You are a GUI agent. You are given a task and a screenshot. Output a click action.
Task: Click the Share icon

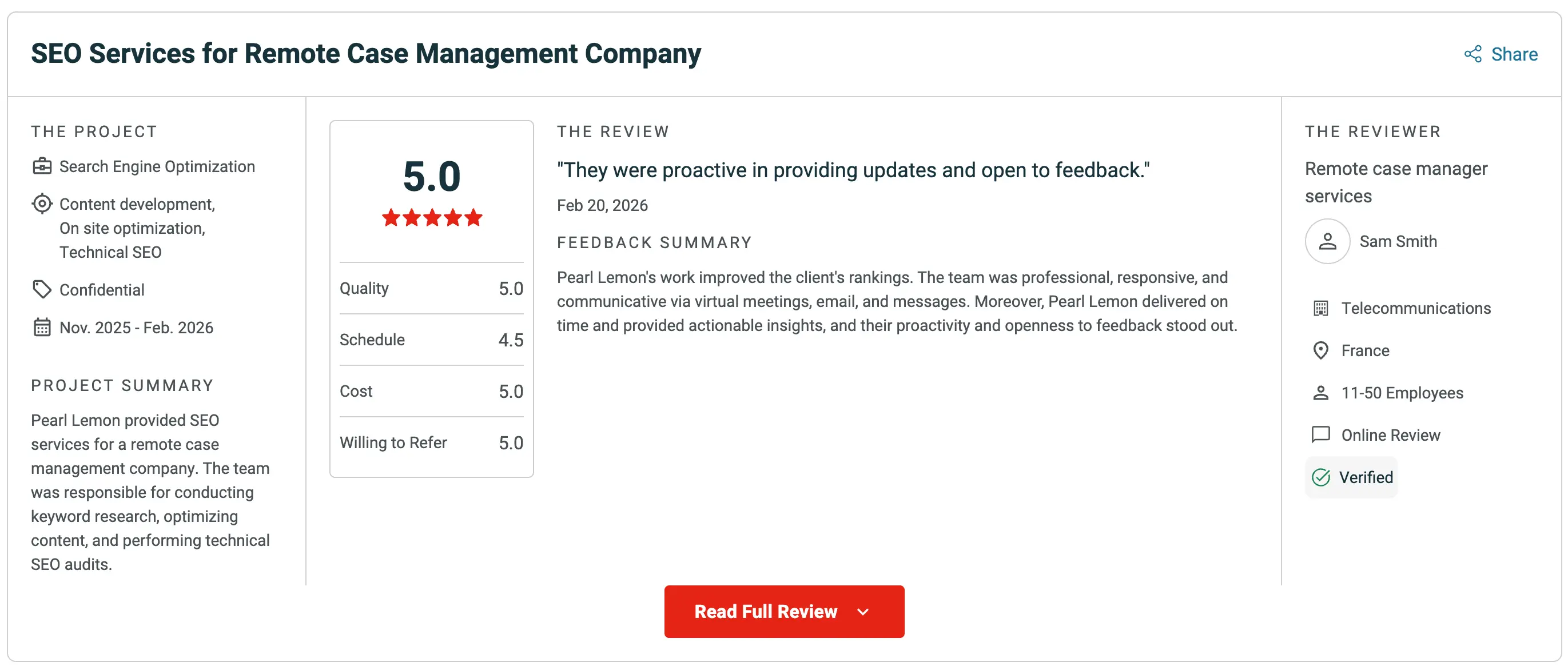pos(1473,54)
